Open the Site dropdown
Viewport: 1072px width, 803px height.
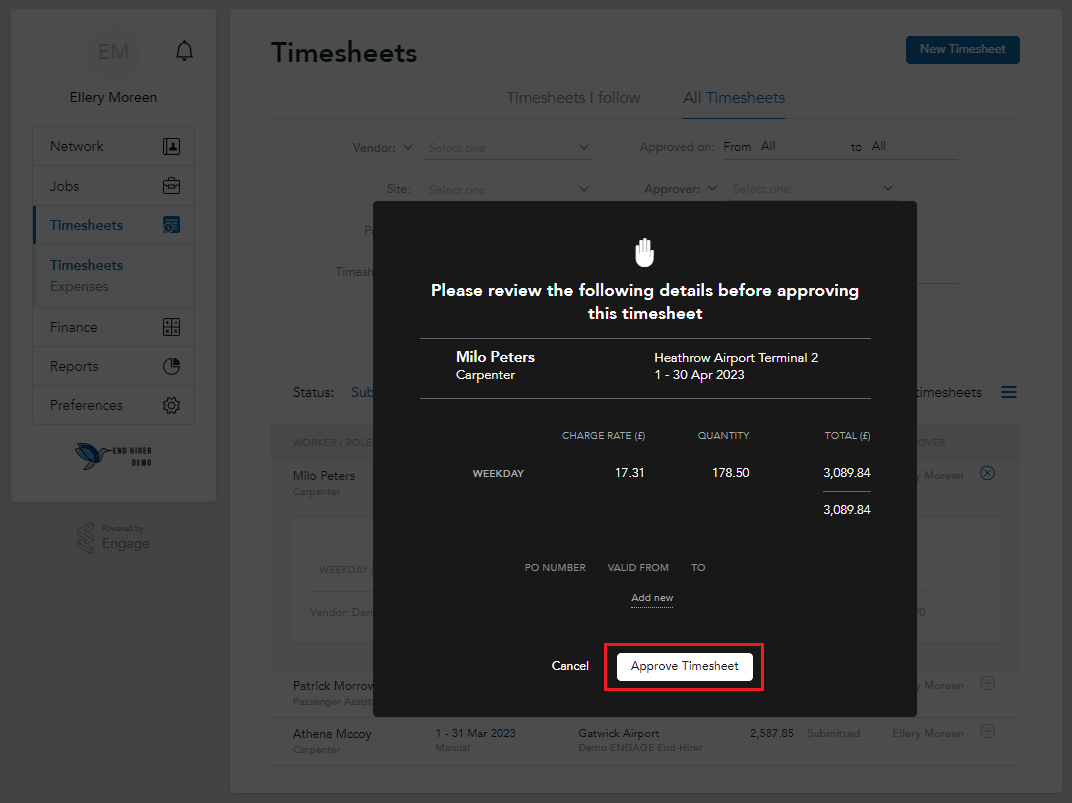(x=507, y=187)
